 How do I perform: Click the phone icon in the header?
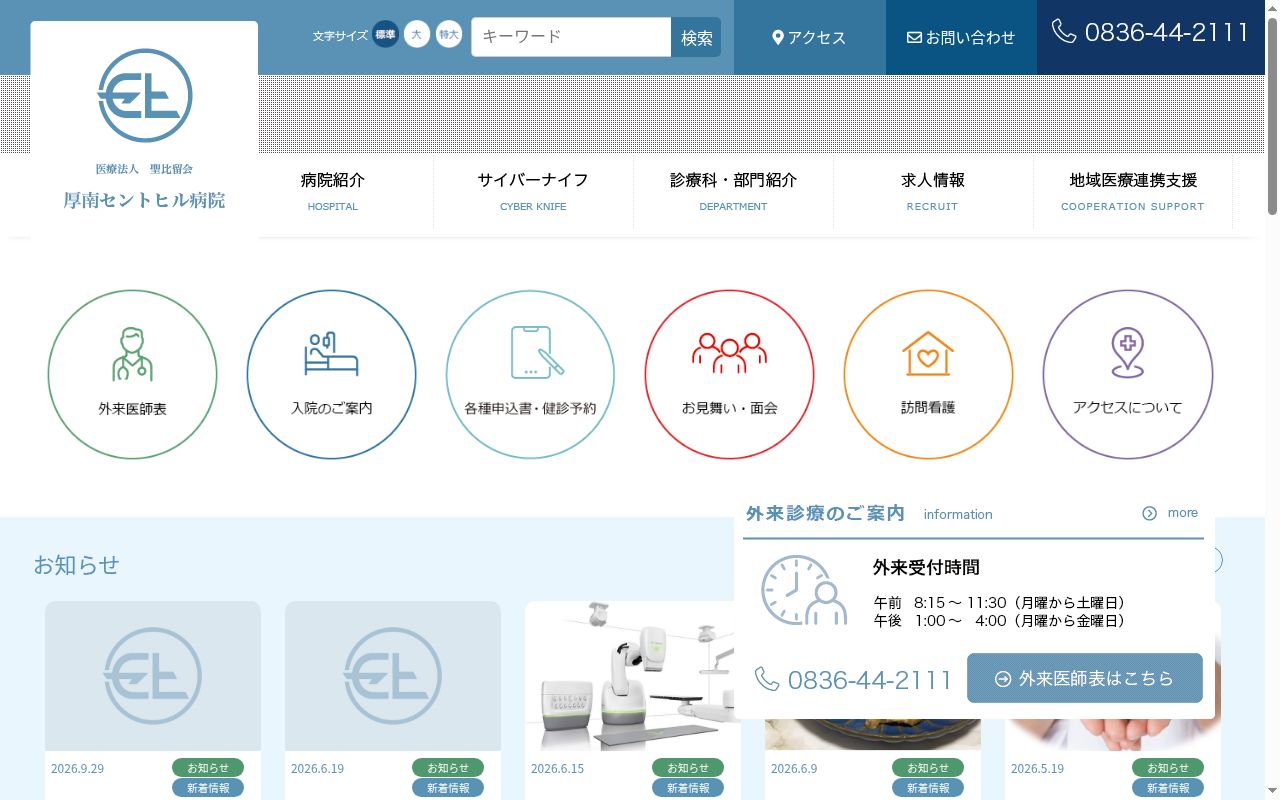(1064, 32)
